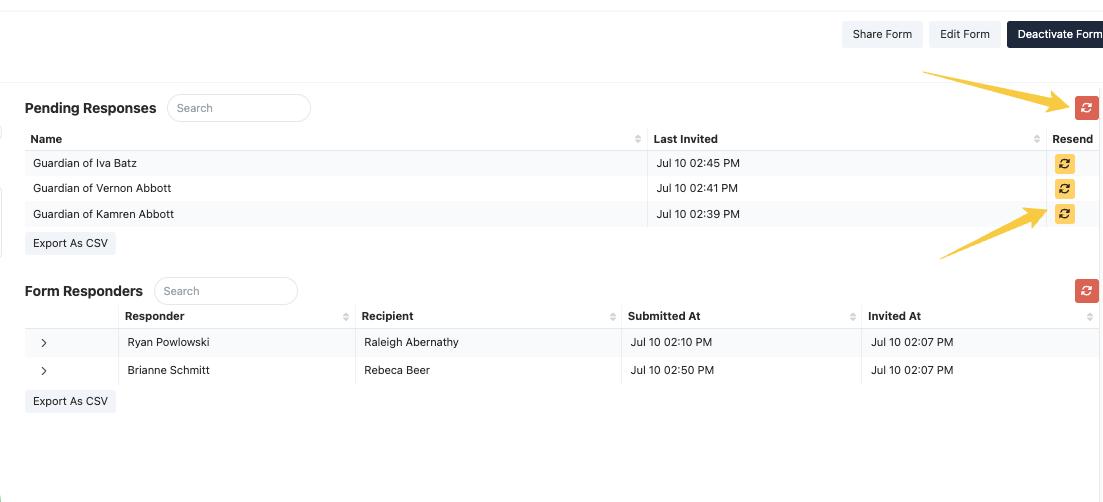
Task: Click red refresh icon for Pending Responses
Action: (x=1086, y=108)
